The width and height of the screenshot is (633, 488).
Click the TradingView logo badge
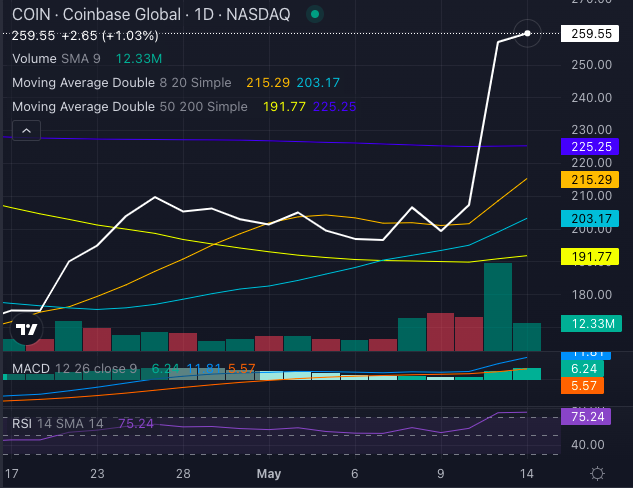26,330
